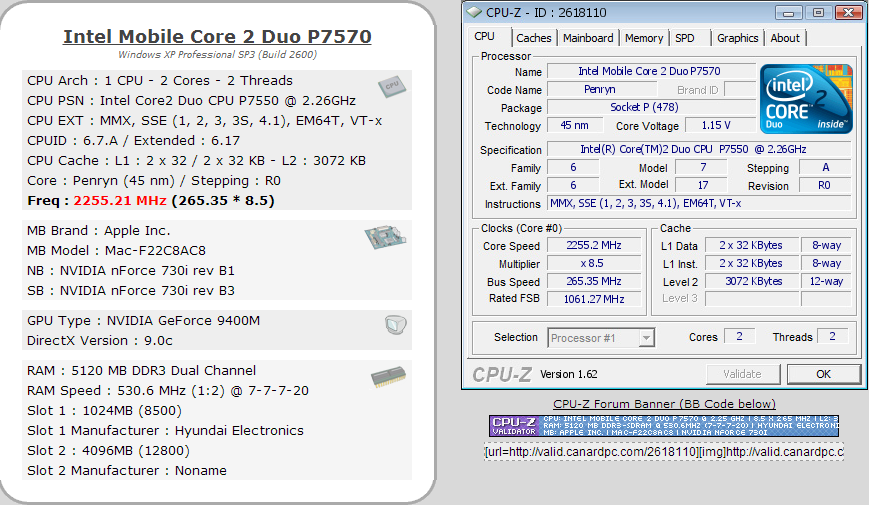Click the red Freq 2255.21 MHz text

pos(120,201)
